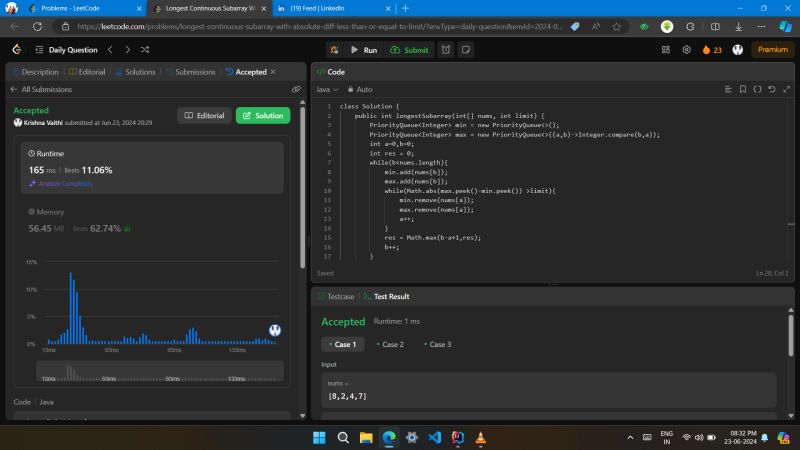Reset code with the undo arrow icon
Screen dimensions: 800x450
pos(770,89)
